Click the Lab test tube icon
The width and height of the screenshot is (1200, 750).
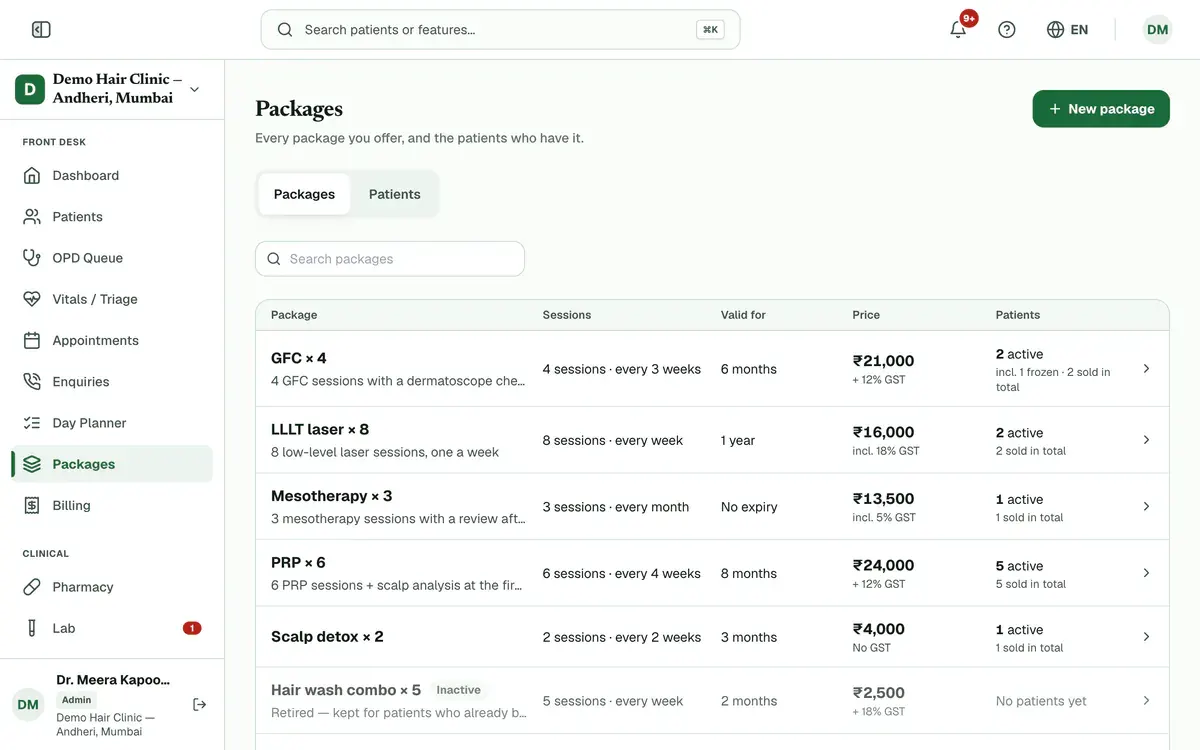click(x=32, y=628)
